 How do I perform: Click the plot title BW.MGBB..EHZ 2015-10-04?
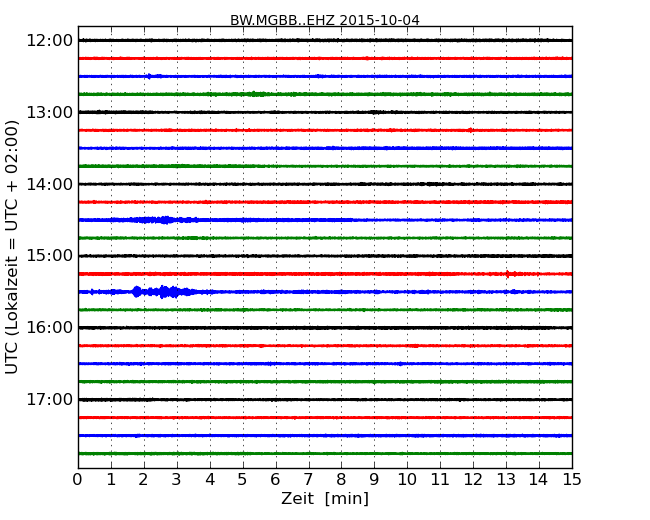[325, 20]
